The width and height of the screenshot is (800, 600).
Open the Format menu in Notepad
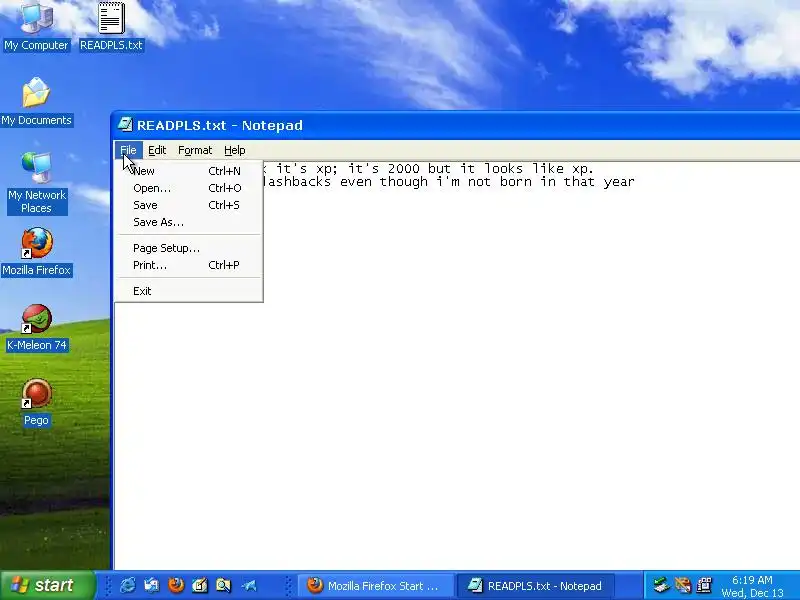pos(195,150)
